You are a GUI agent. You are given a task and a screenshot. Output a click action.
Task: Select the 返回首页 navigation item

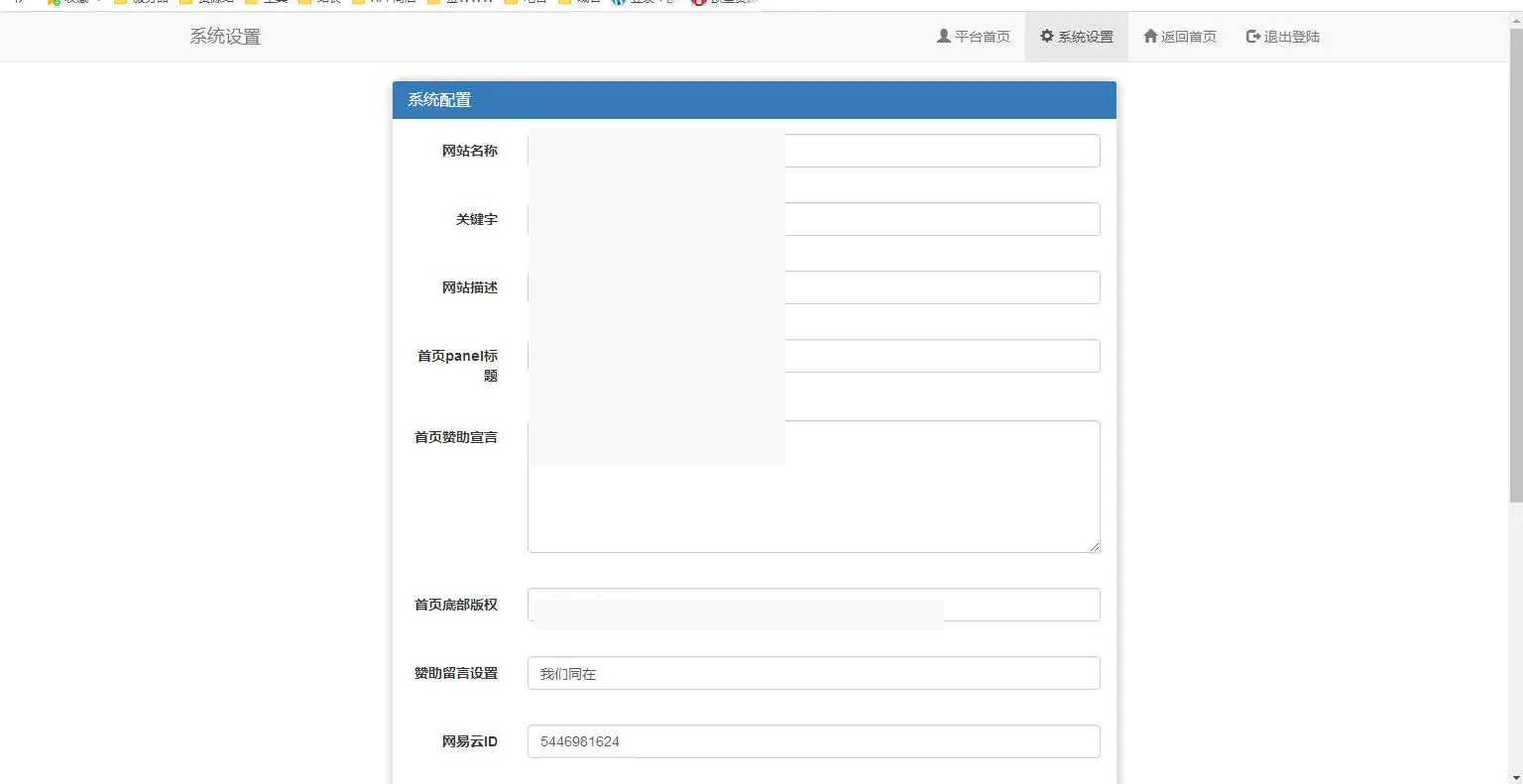point(1180,36)
